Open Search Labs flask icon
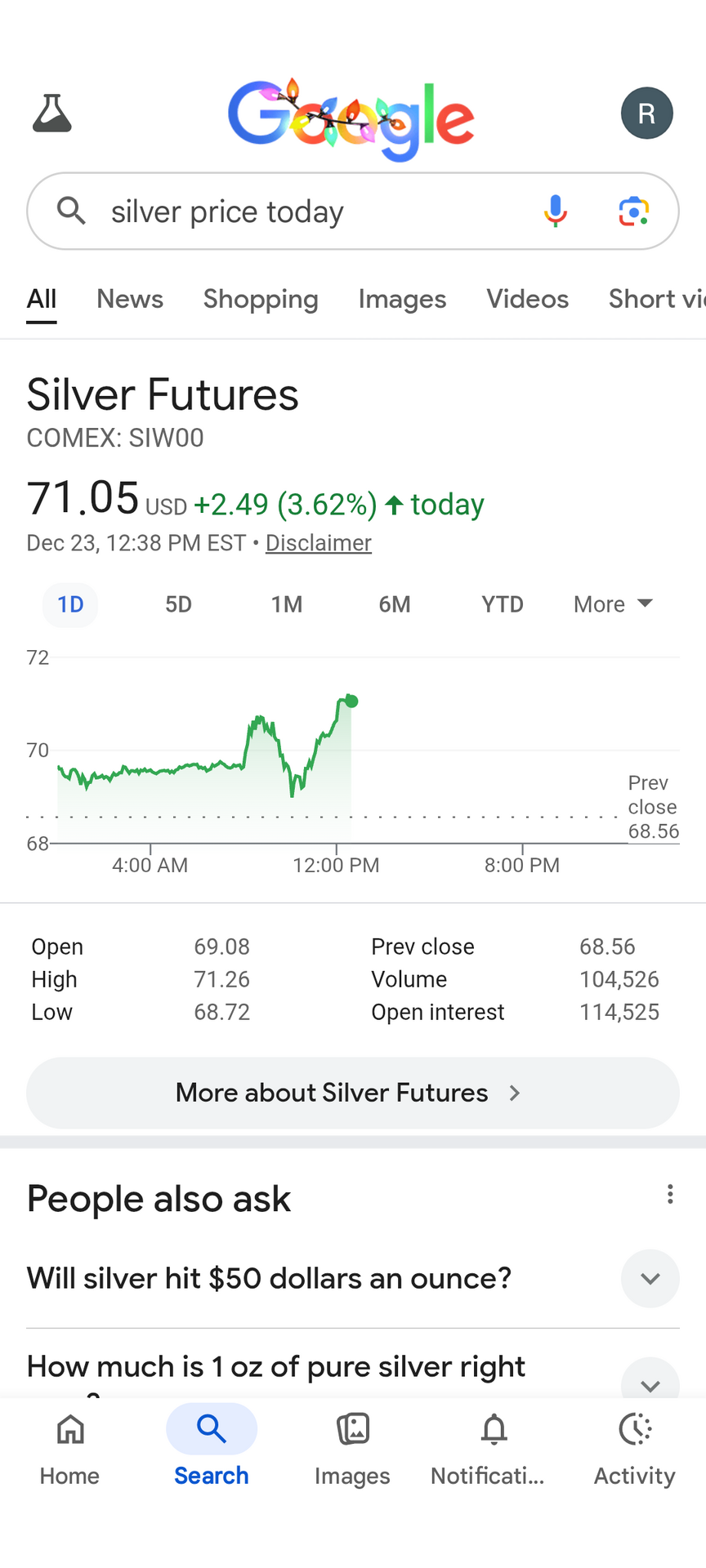This screenshot has height=1568, width=706. (x=52, y=113)
